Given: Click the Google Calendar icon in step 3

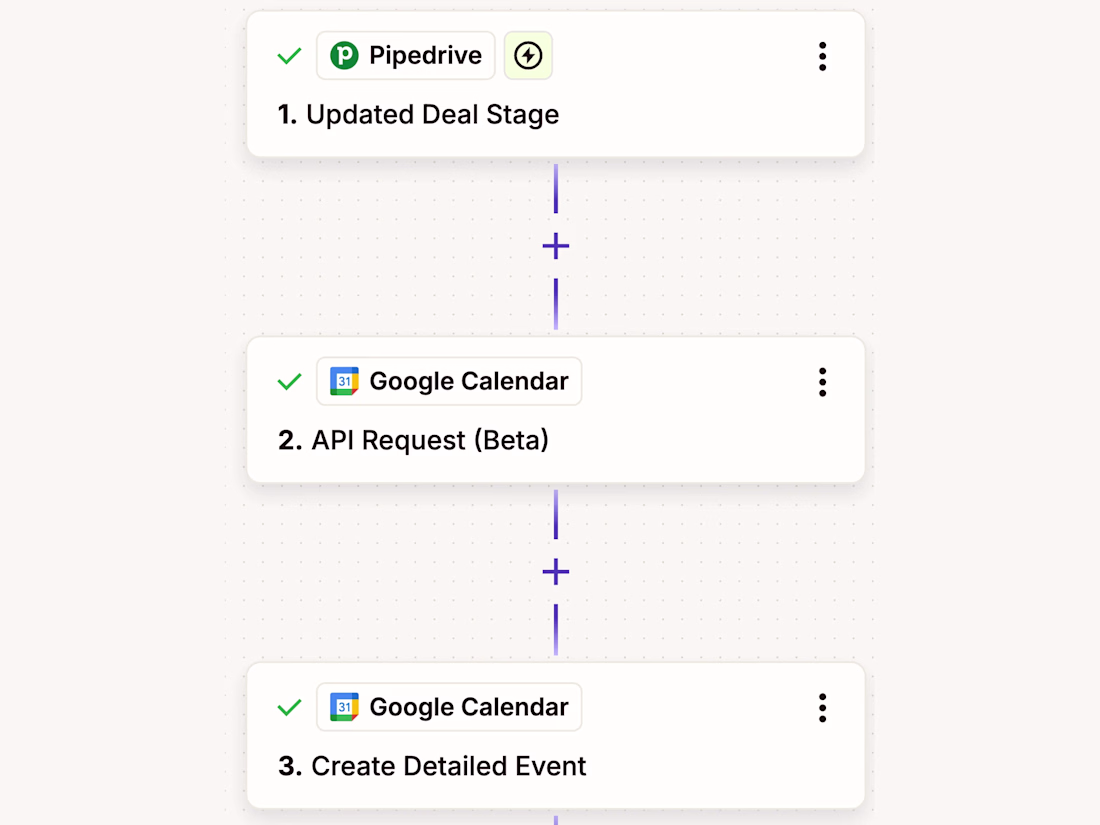Looking at the screenshot, I should (344, 706).
